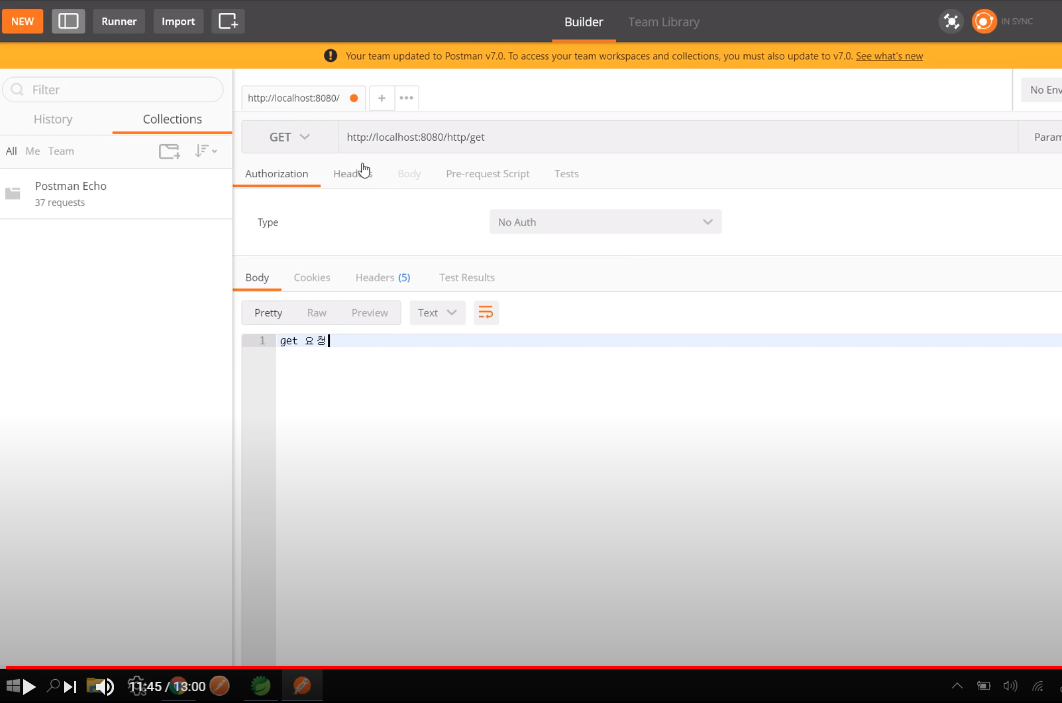Skip to the next video
This screenshot has width=1062, height=703.
coord(70,687)
